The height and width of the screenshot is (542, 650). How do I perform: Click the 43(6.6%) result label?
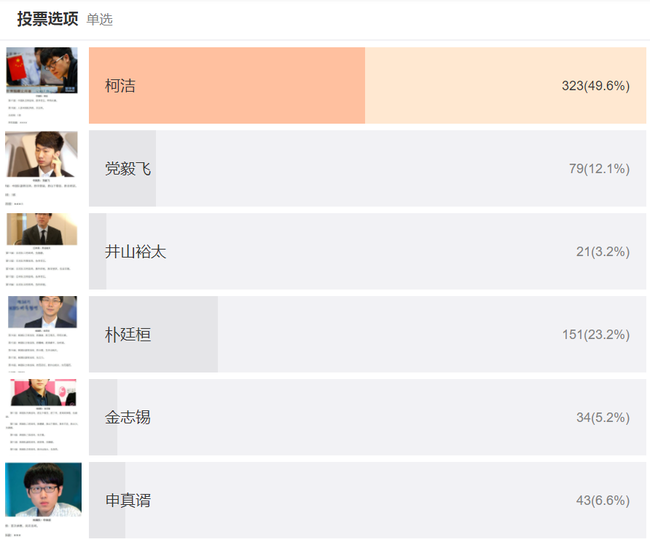coord(603,501)
